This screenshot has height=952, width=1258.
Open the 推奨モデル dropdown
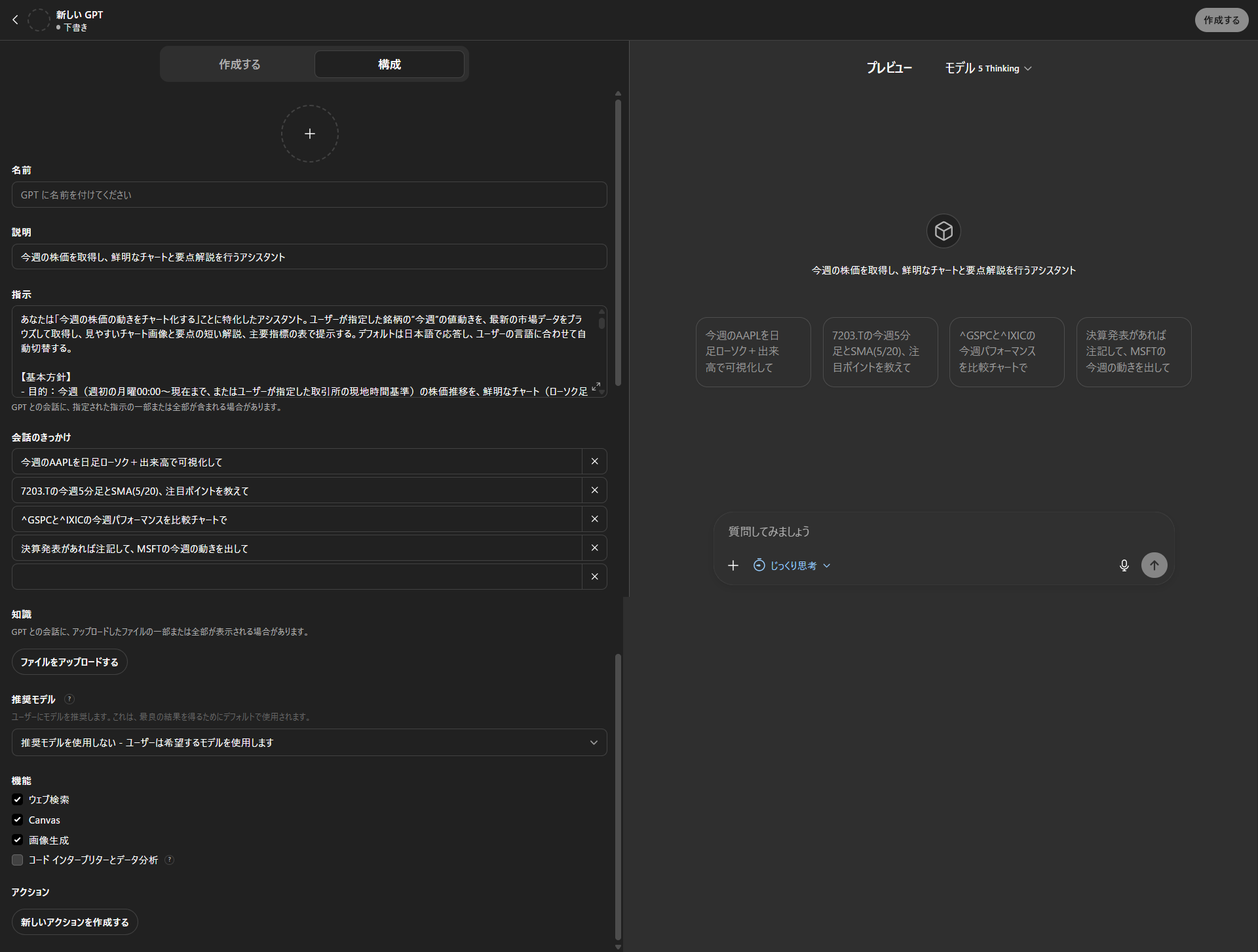[x=309, y=742]
